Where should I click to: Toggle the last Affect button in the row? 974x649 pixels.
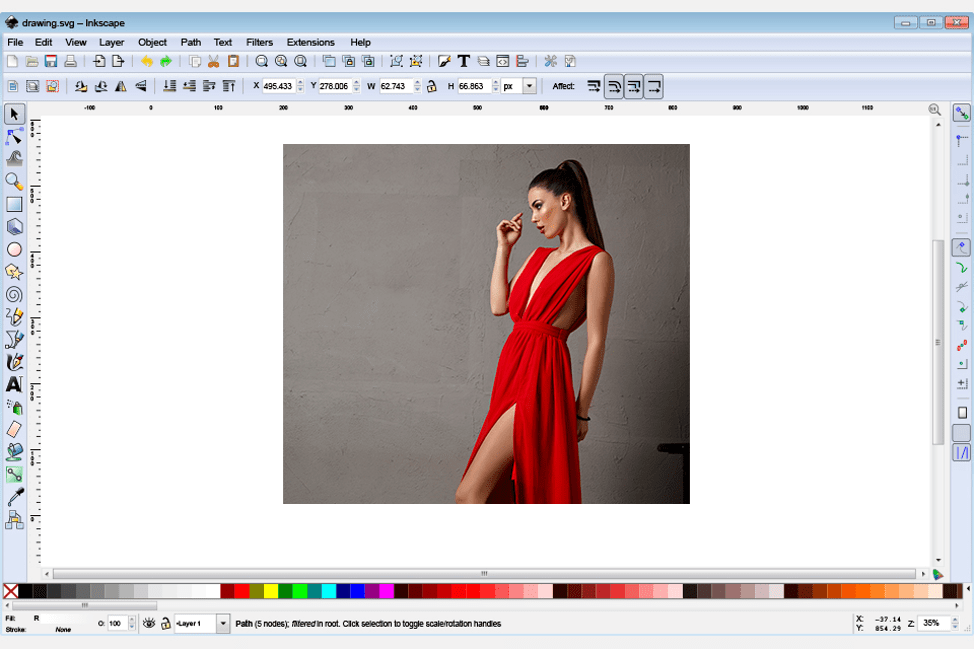click(x=653, y=86)
